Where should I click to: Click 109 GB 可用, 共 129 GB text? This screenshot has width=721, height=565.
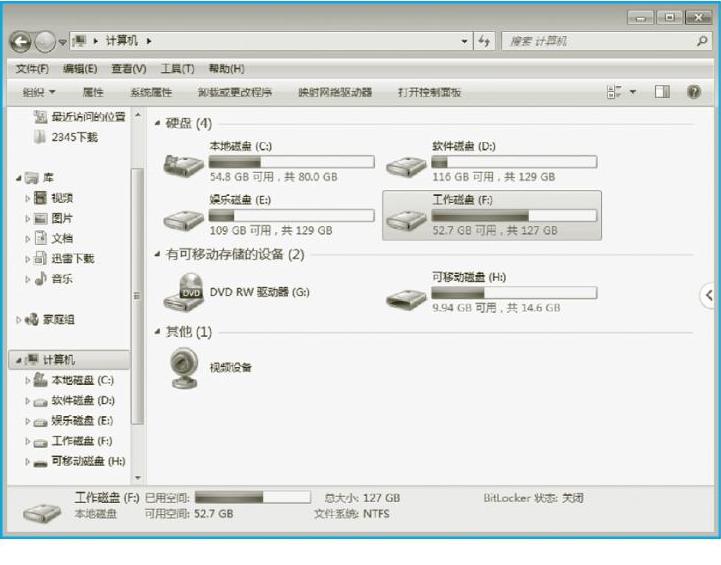coord(271,230)
